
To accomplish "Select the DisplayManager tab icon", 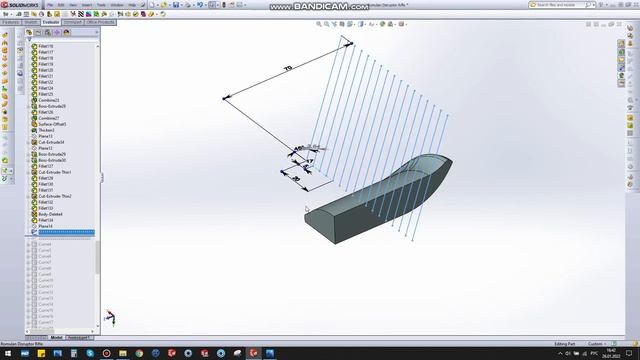I will pyautogui.click(x=67, y=32).
